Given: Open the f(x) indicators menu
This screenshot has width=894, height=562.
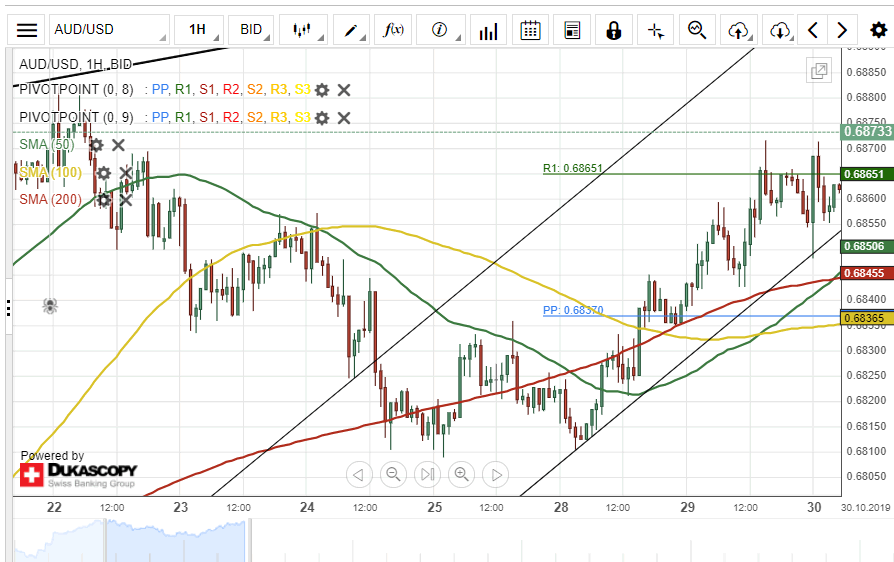Looking at the screenshot, I should click(x=394, y=30).
